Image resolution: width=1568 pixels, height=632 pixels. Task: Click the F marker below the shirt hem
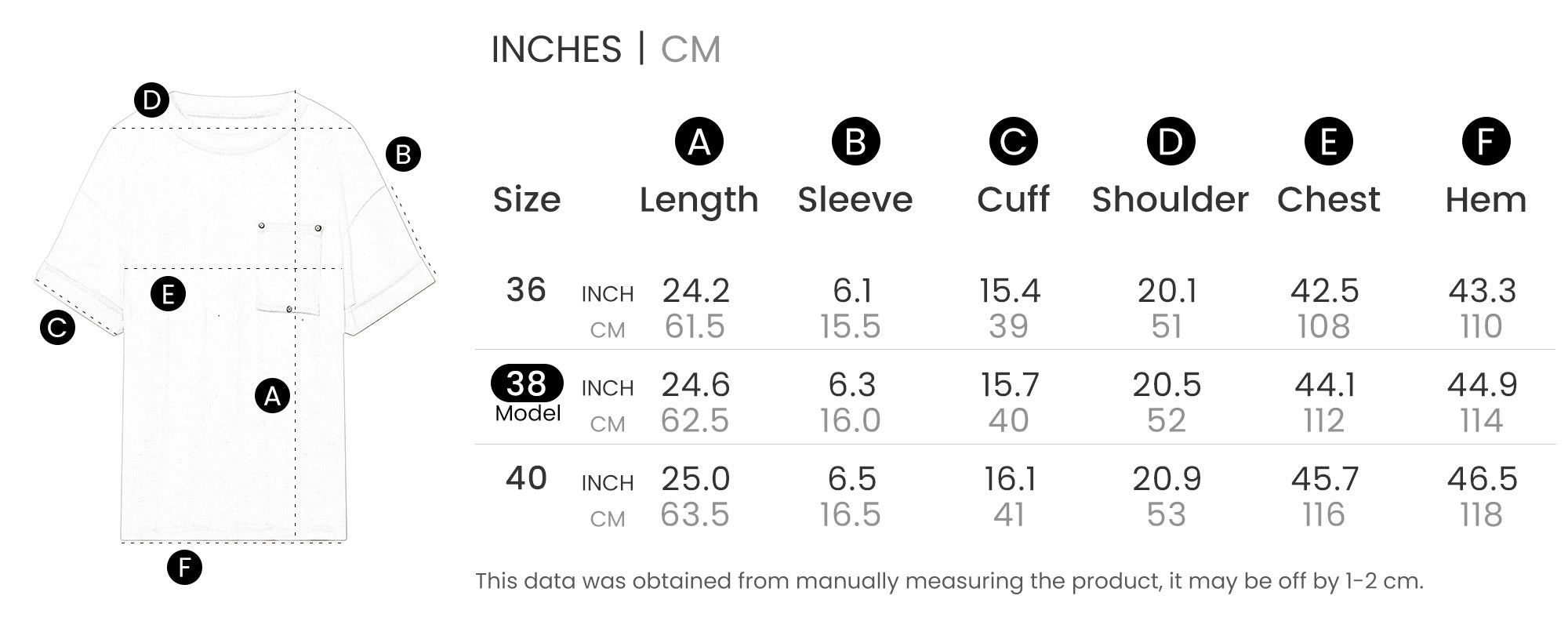tap(184, 567)
